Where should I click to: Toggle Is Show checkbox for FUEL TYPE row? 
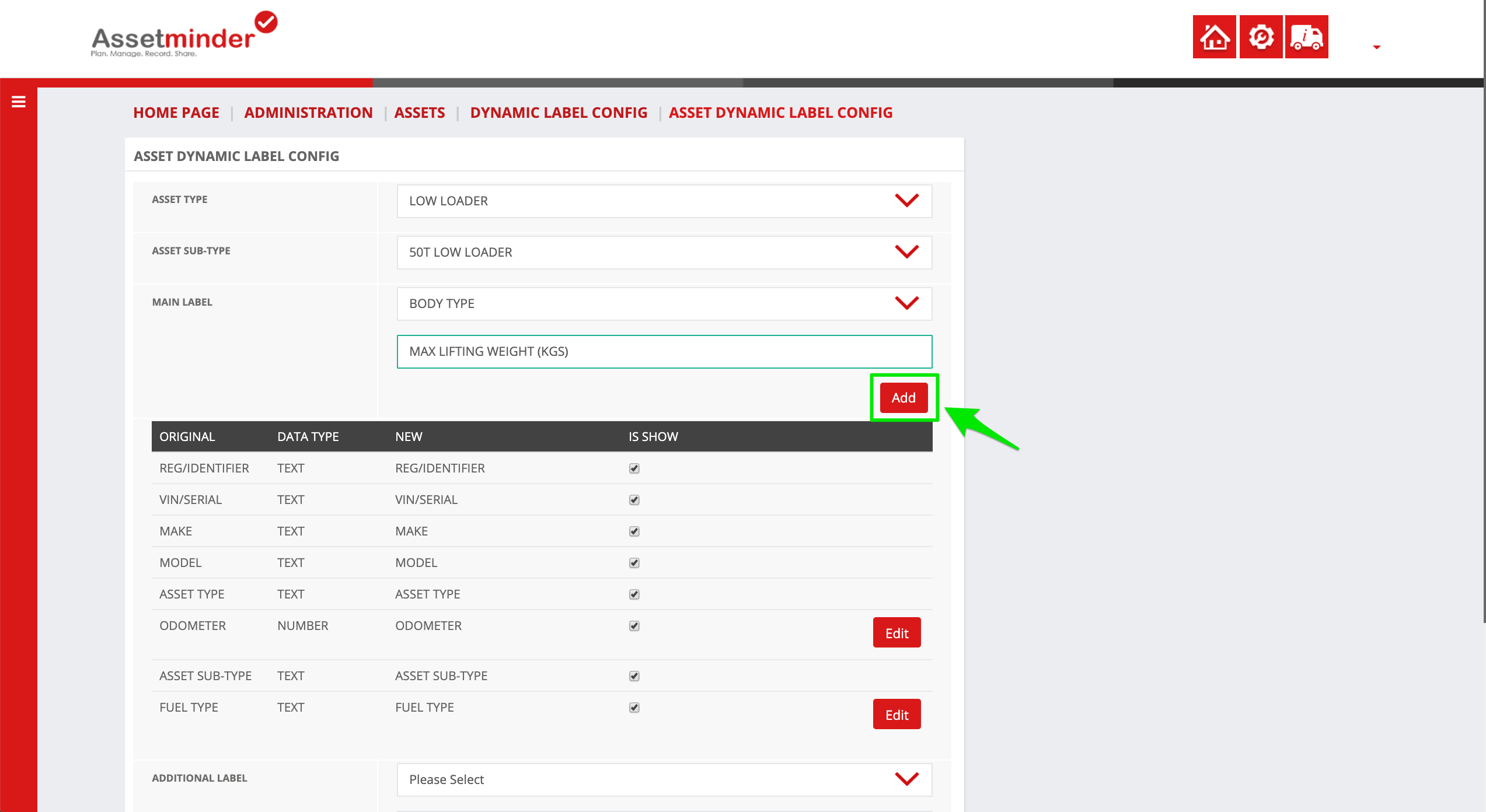634,708
